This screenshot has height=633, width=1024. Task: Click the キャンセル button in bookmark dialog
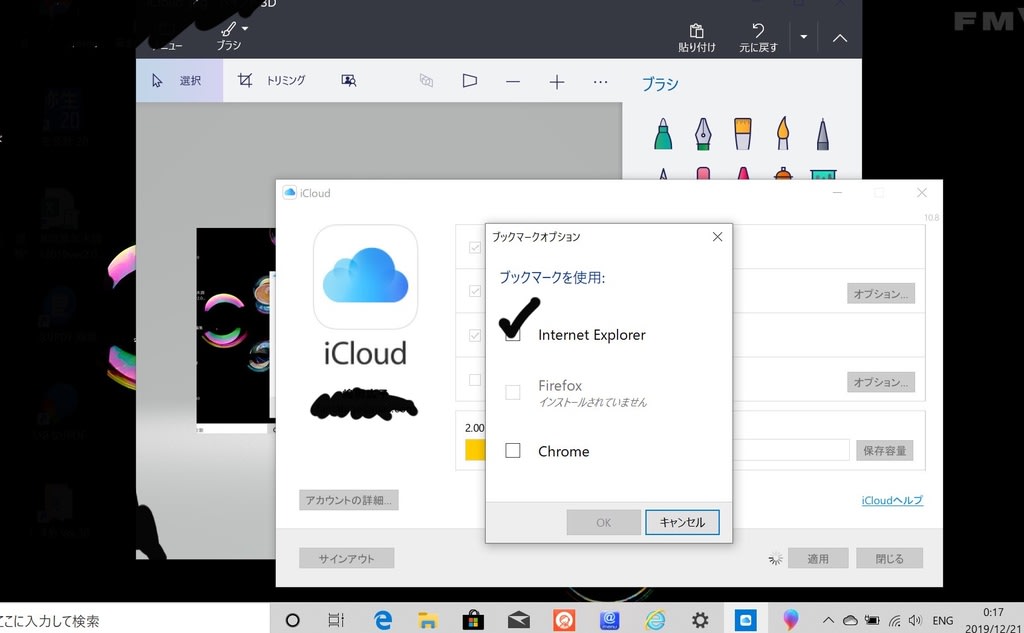click(x=682, y=522)
